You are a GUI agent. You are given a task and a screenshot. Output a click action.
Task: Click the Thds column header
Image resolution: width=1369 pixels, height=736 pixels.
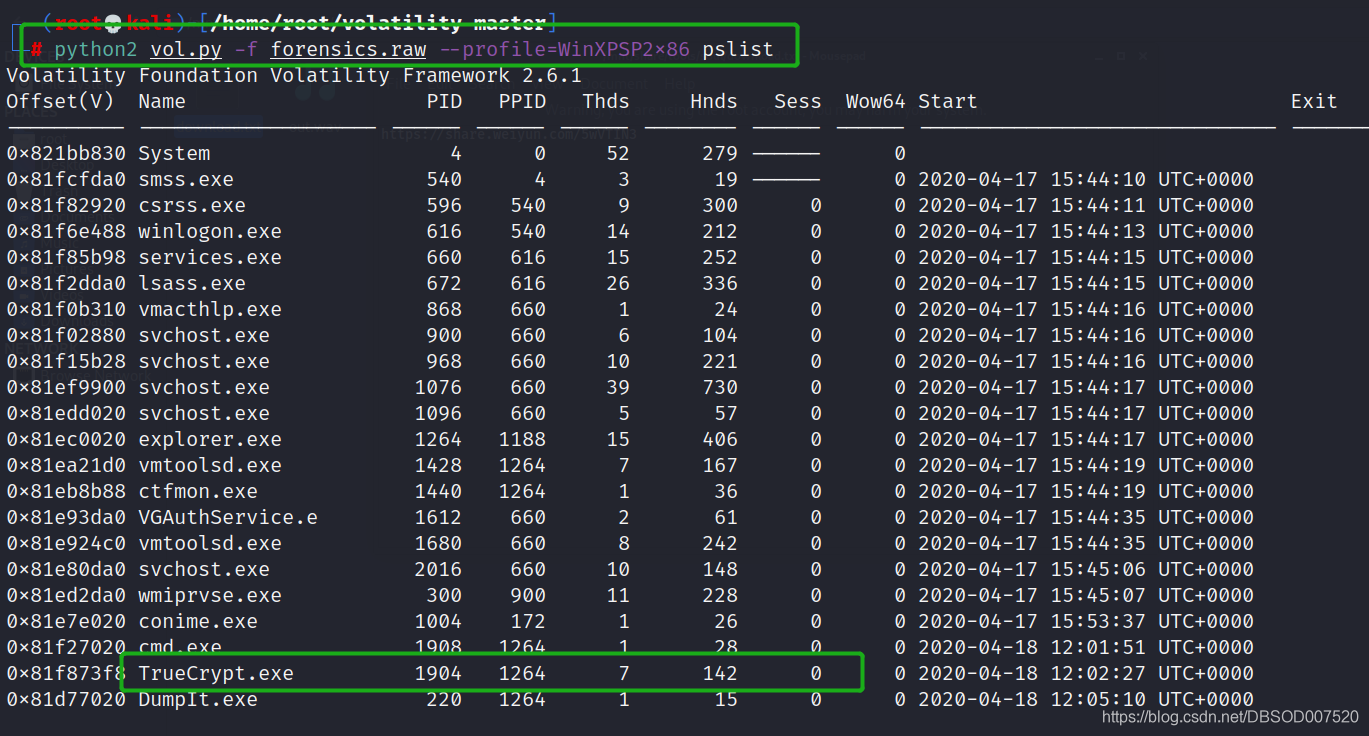[x=606, y=101]
